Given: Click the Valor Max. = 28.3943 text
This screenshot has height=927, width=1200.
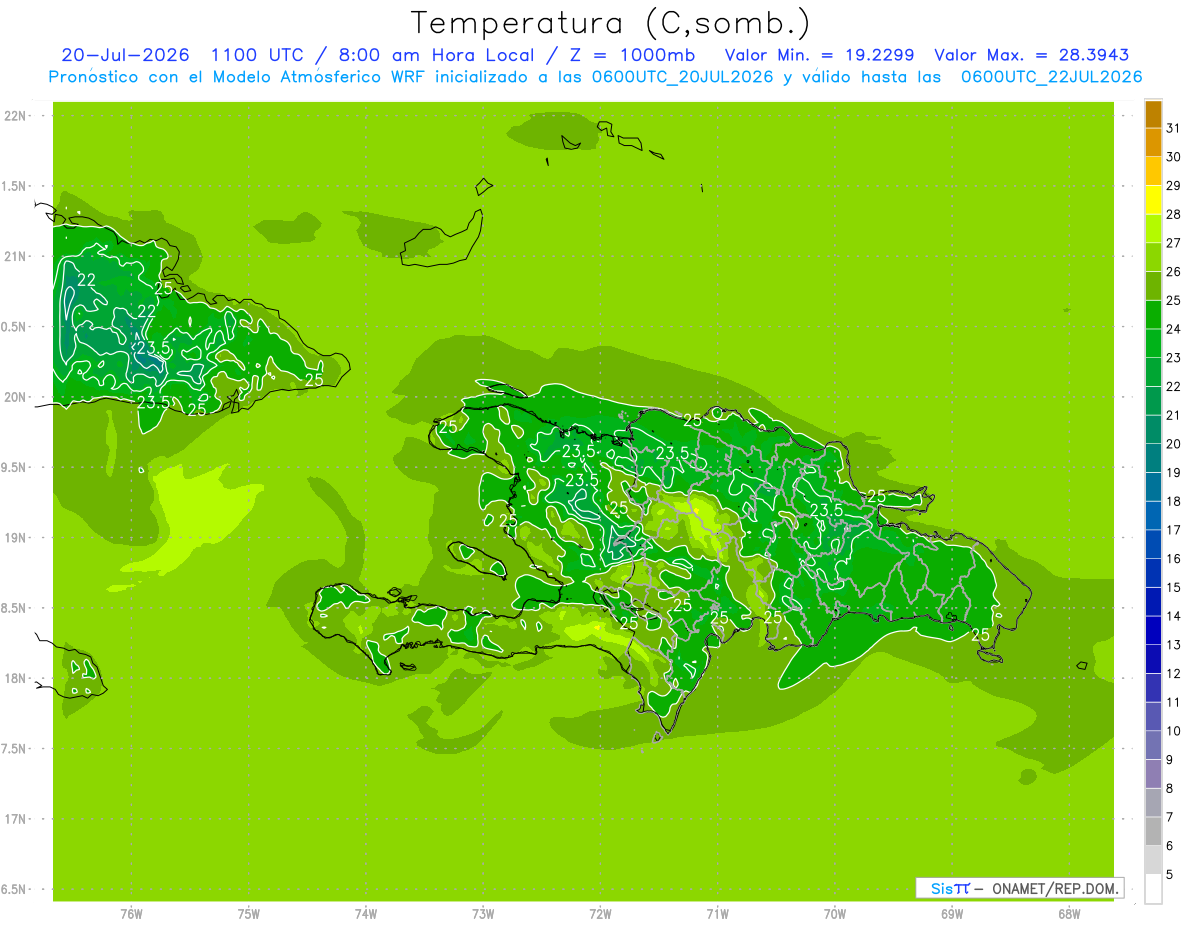Looking at the screenshot, I should pyautogui.click(x=1032, y=55).
